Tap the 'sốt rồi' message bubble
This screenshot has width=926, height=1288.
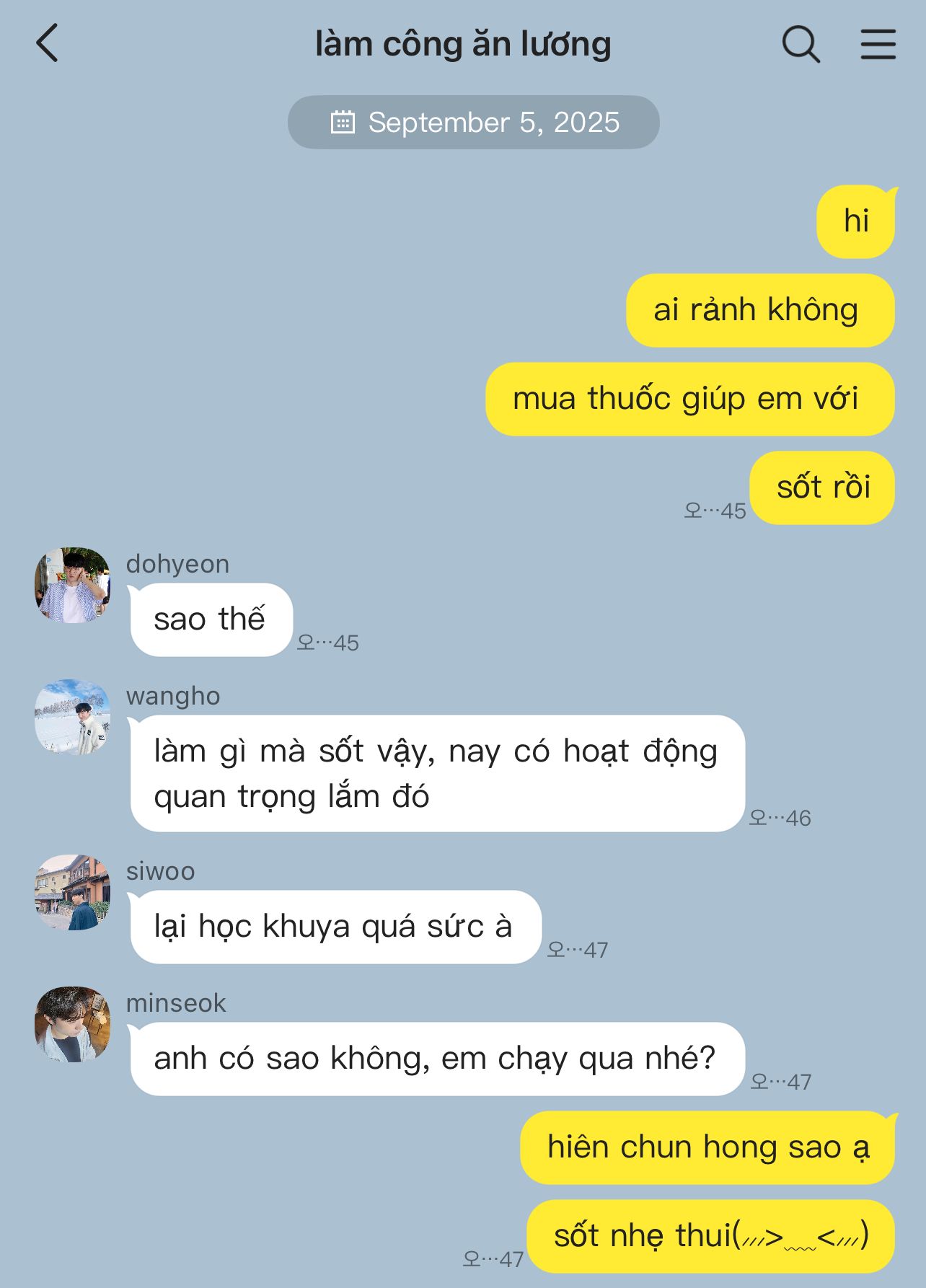coord(822,488)
